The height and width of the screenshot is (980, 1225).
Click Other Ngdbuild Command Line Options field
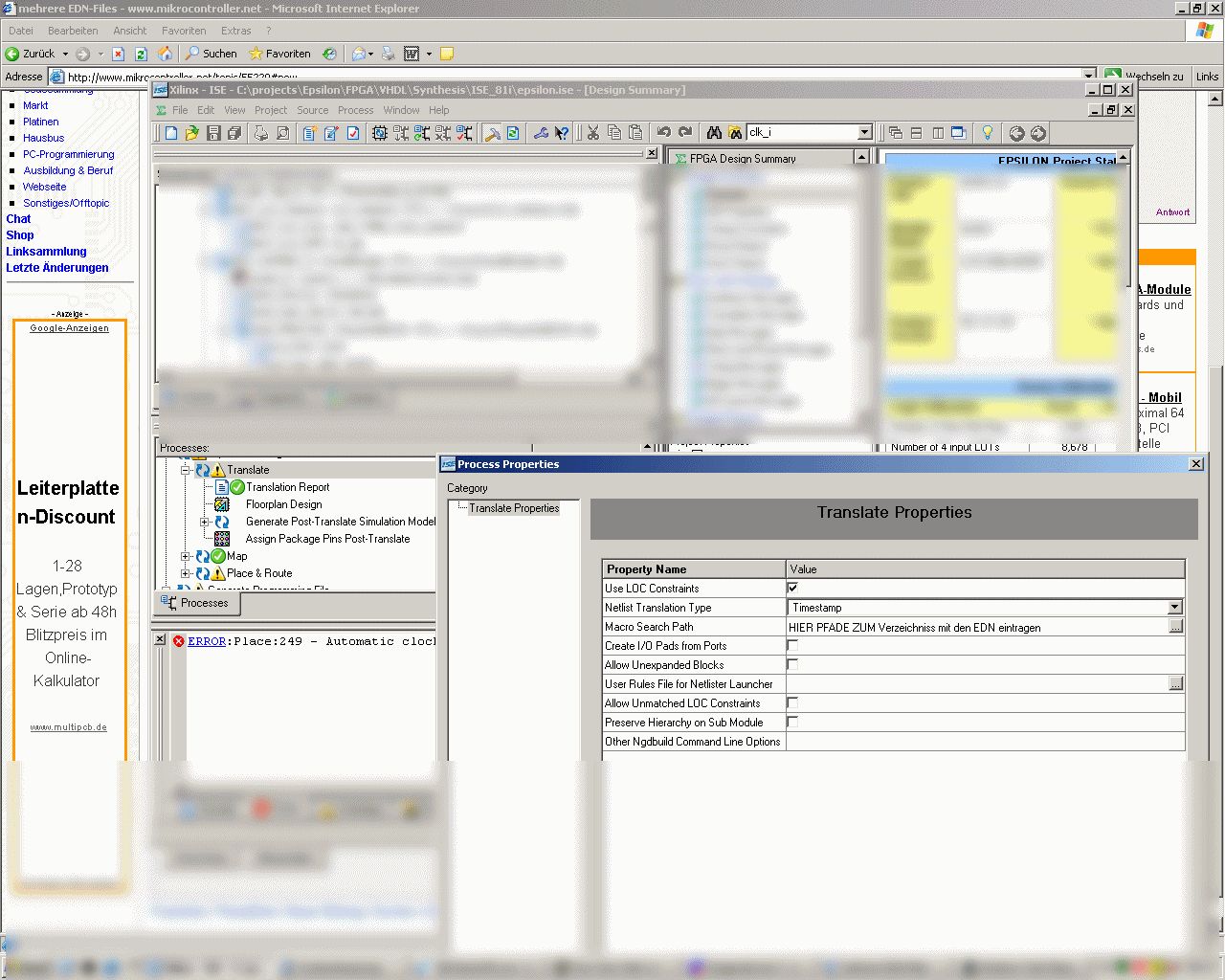coord(985,742)
